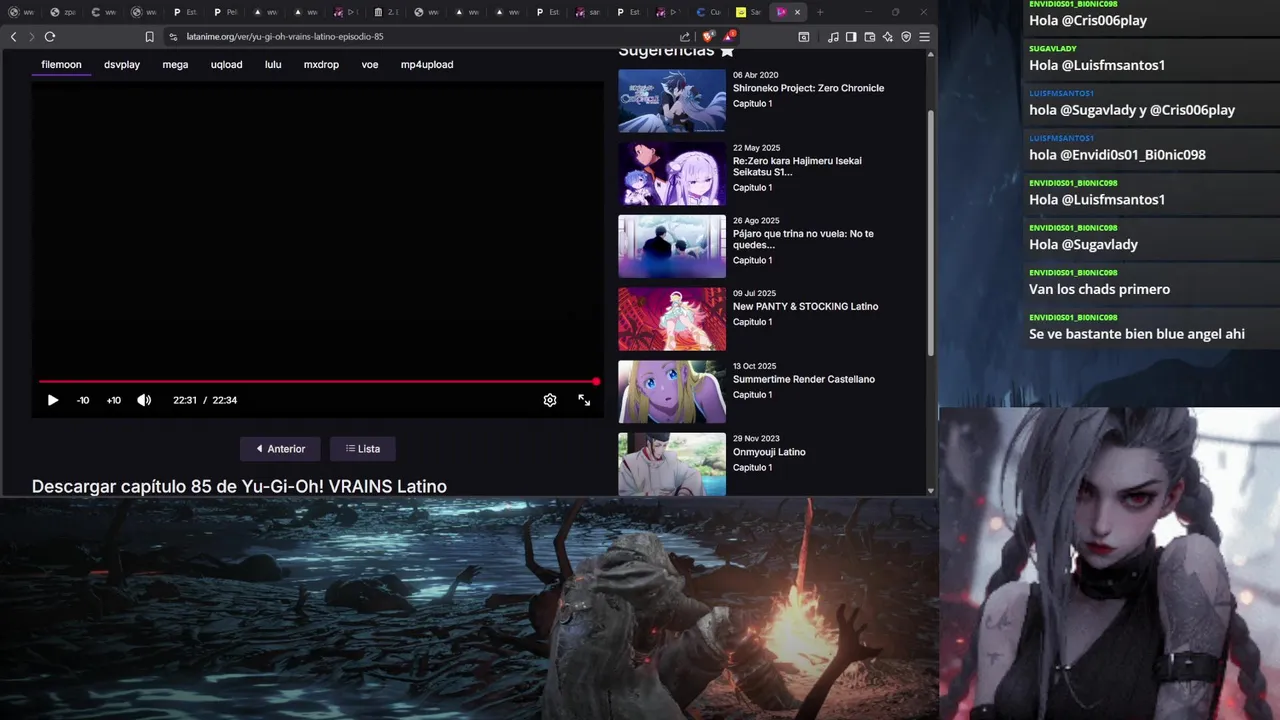Select the dsvplay server tab
Viewport: 1280px width, 720px height.
pyautogui.click(x=122, y=64)
